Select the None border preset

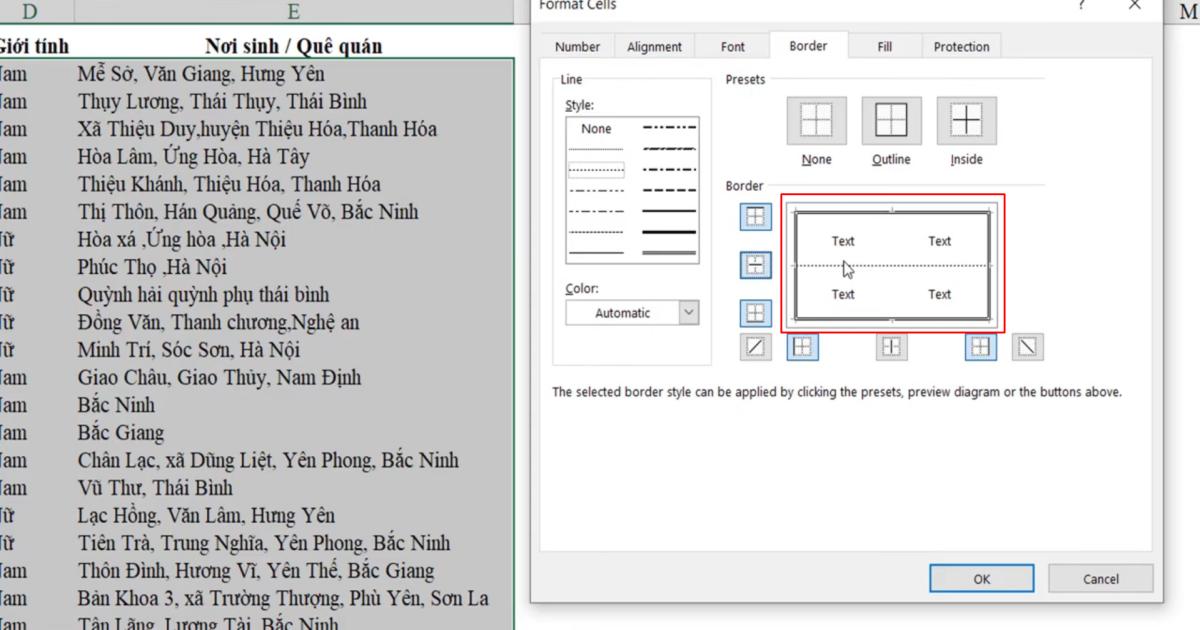pyautogui.click(x=816, y=118)
